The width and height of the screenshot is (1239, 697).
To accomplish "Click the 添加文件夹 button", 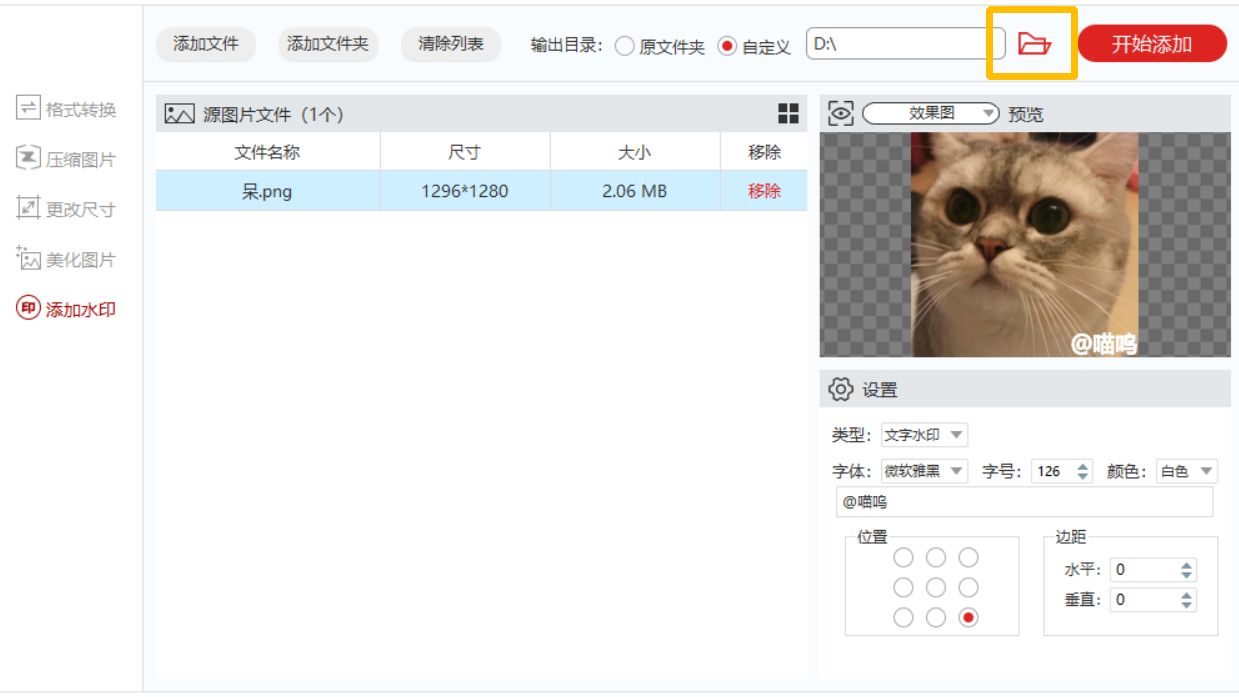I will [x=328, y=44].
